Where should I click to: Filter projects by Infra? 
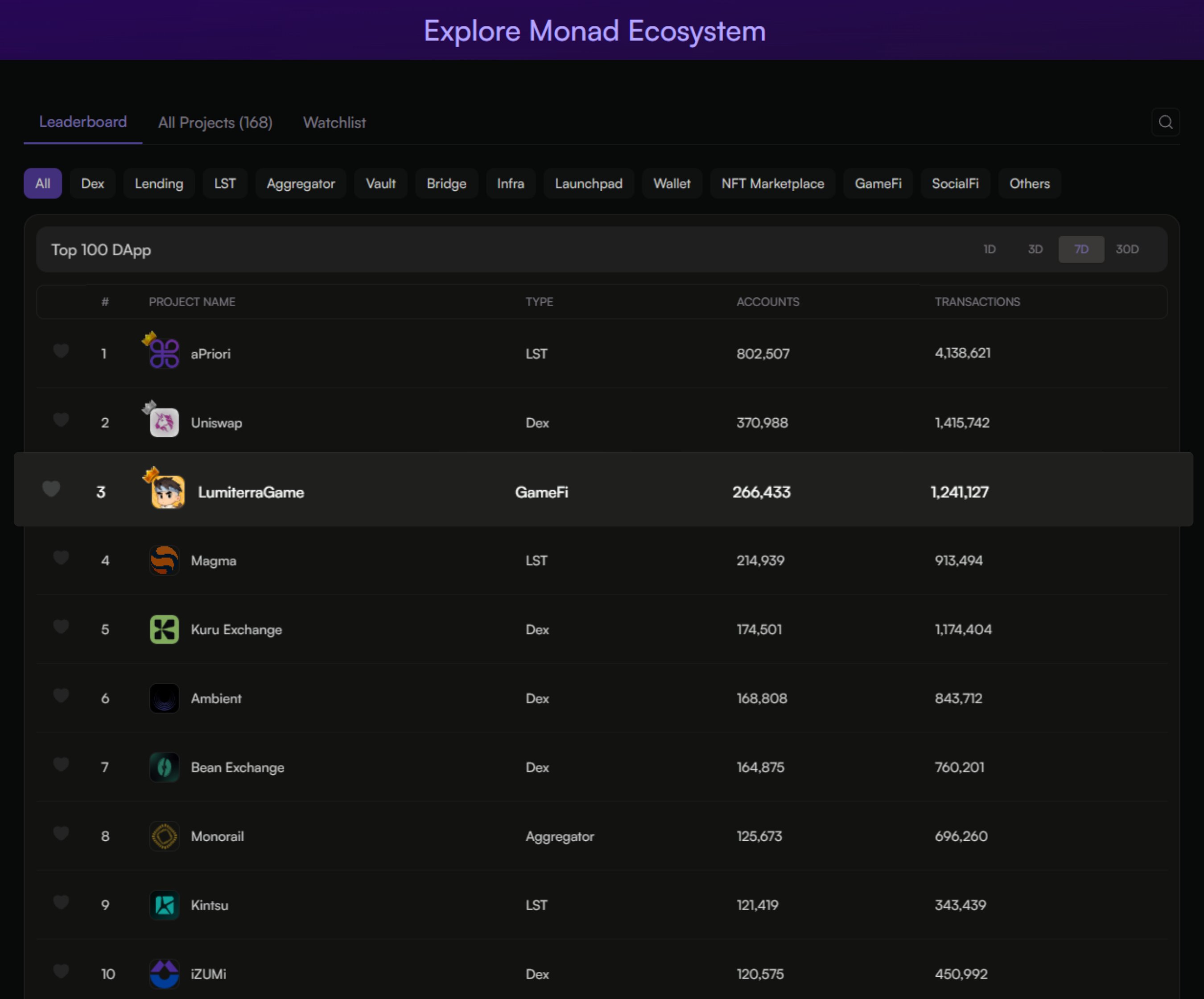510,183
